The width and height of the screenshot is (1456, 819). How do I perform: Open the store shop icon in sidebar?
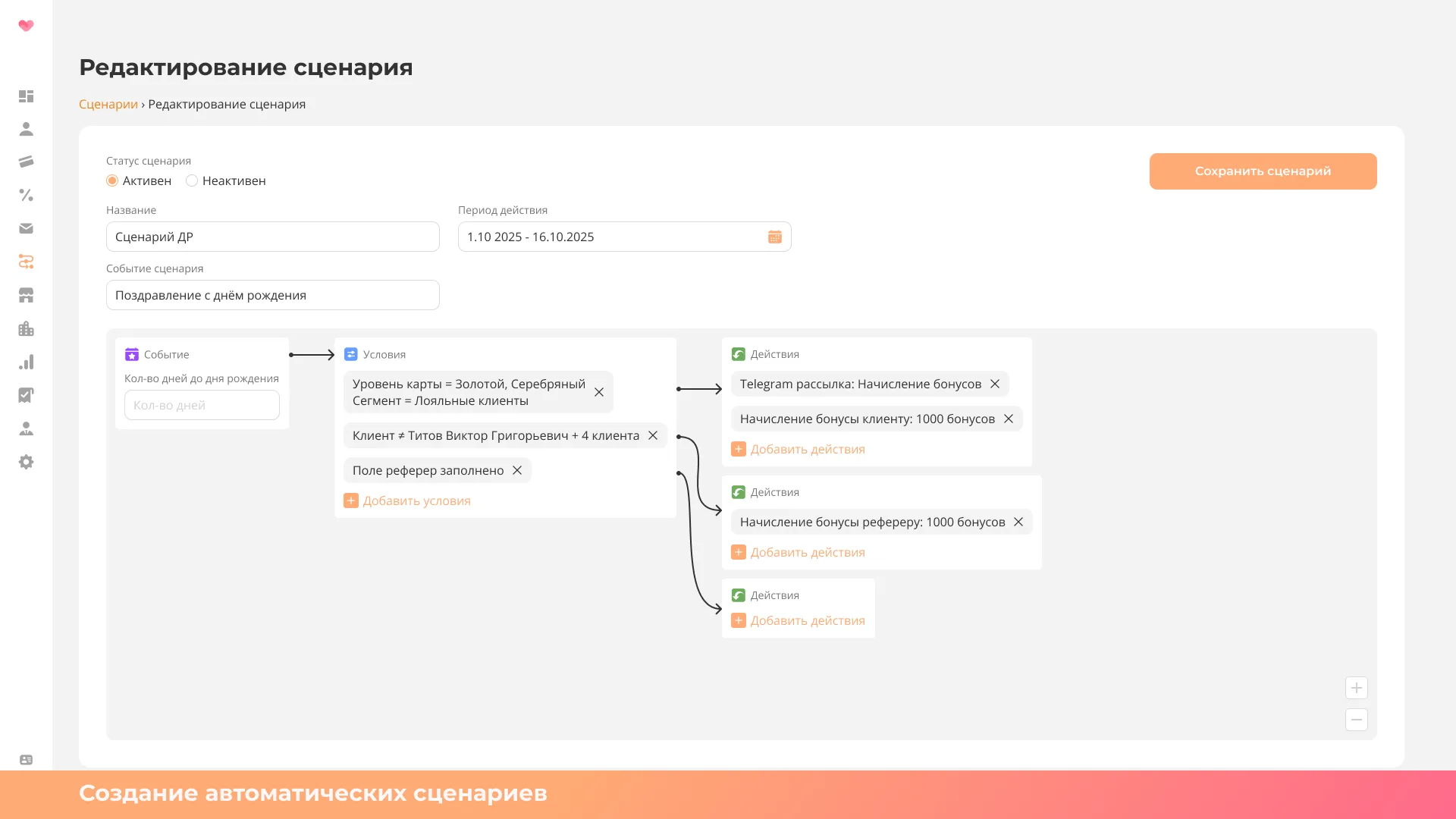click(x=26, y=295)
